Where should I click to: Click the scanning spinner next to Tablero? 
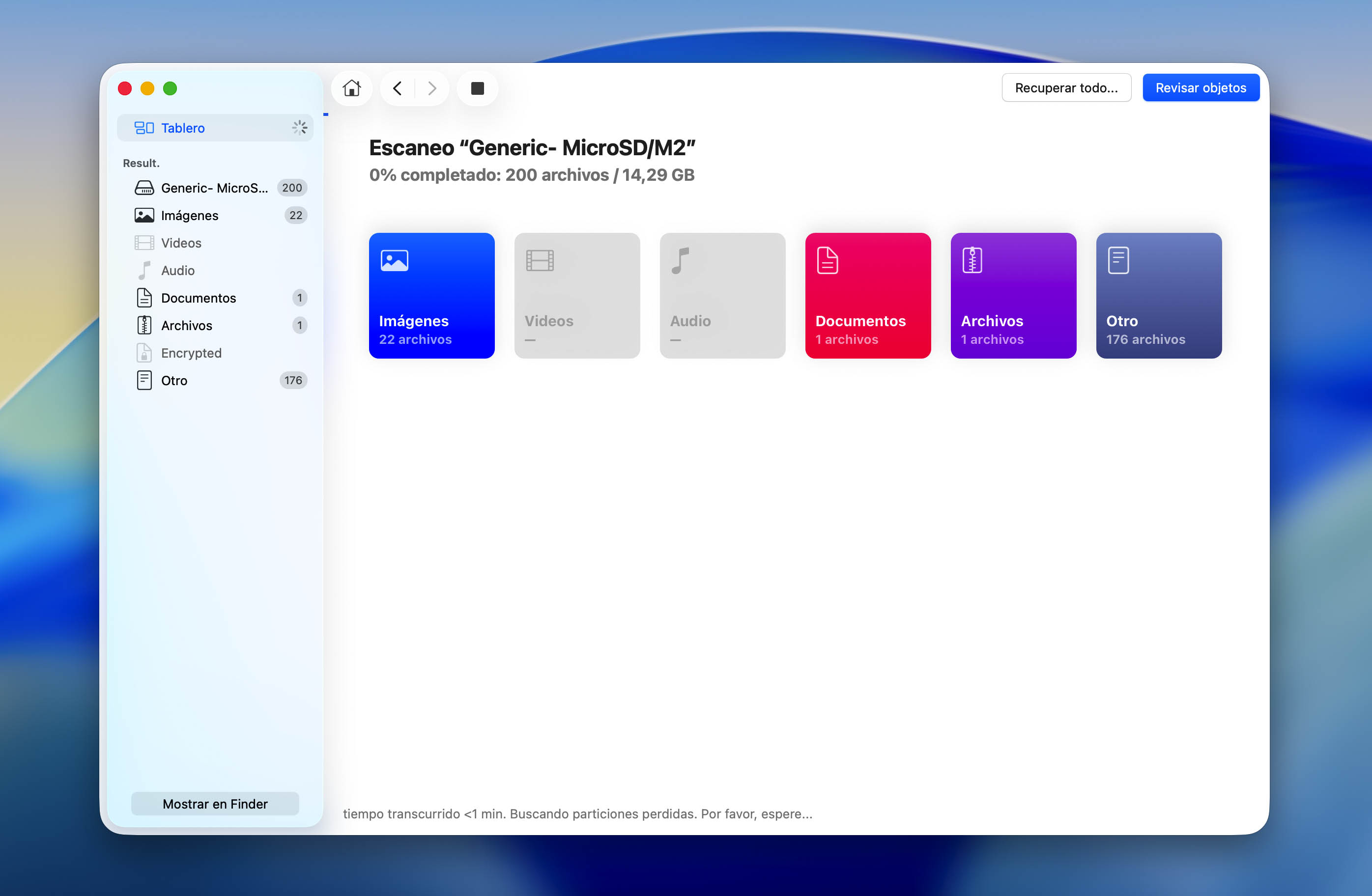[x=300, y=127]
